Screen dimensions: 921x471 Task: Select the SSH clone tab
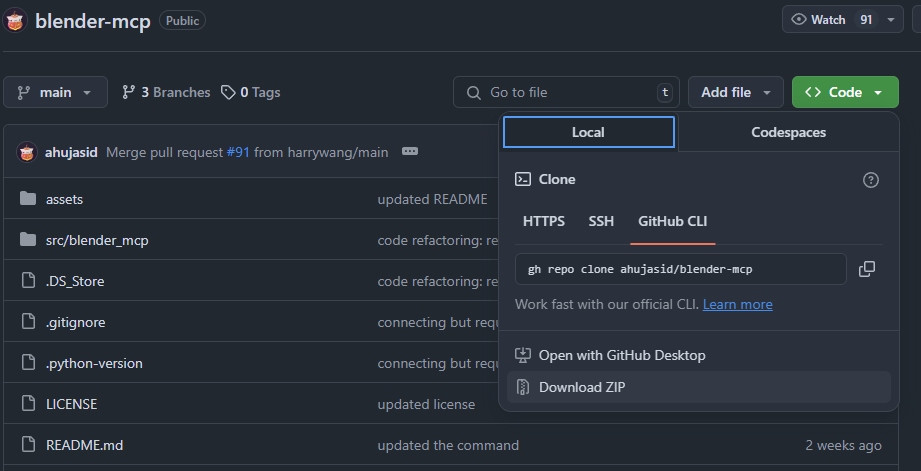(601, 221)
